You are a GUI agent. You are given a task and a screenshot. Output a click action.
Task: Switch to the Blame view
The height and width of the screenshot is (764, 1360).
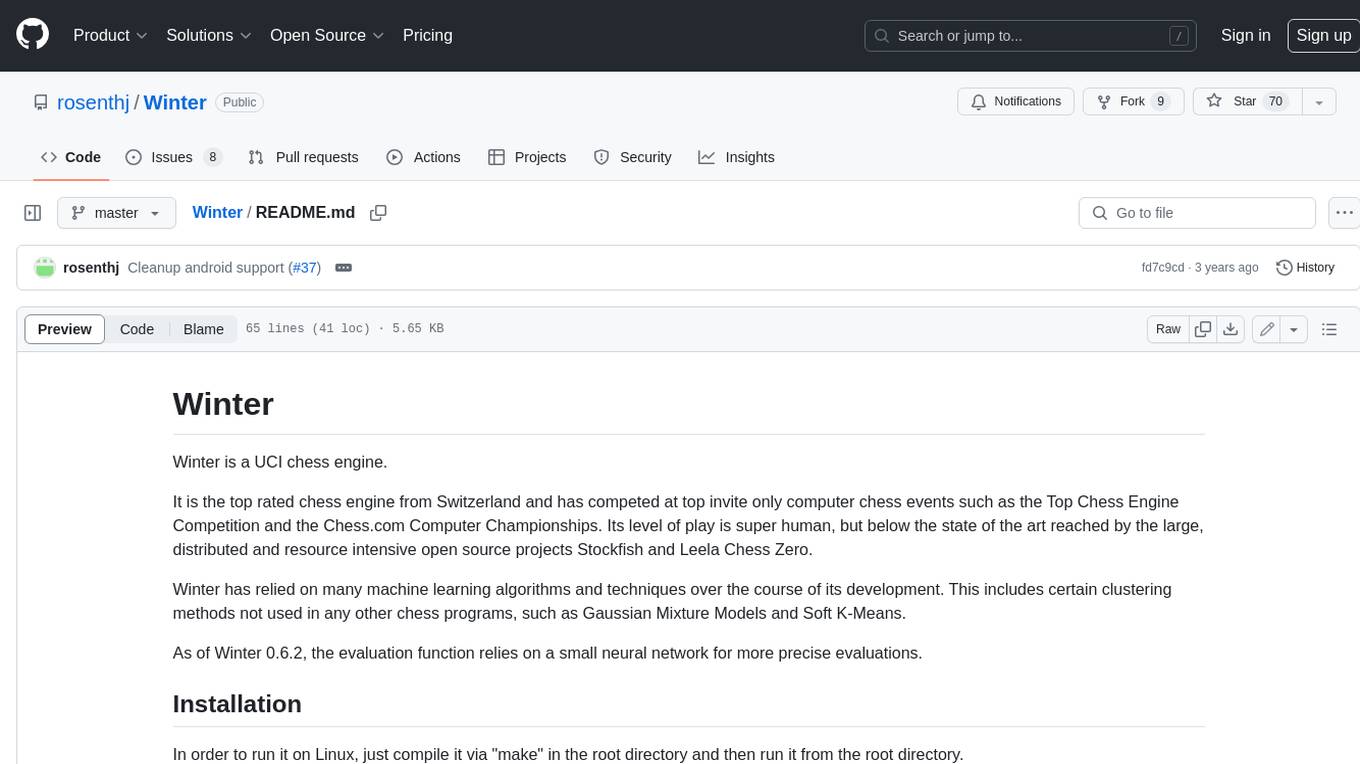pyautogui.click(x=203, y=329)
